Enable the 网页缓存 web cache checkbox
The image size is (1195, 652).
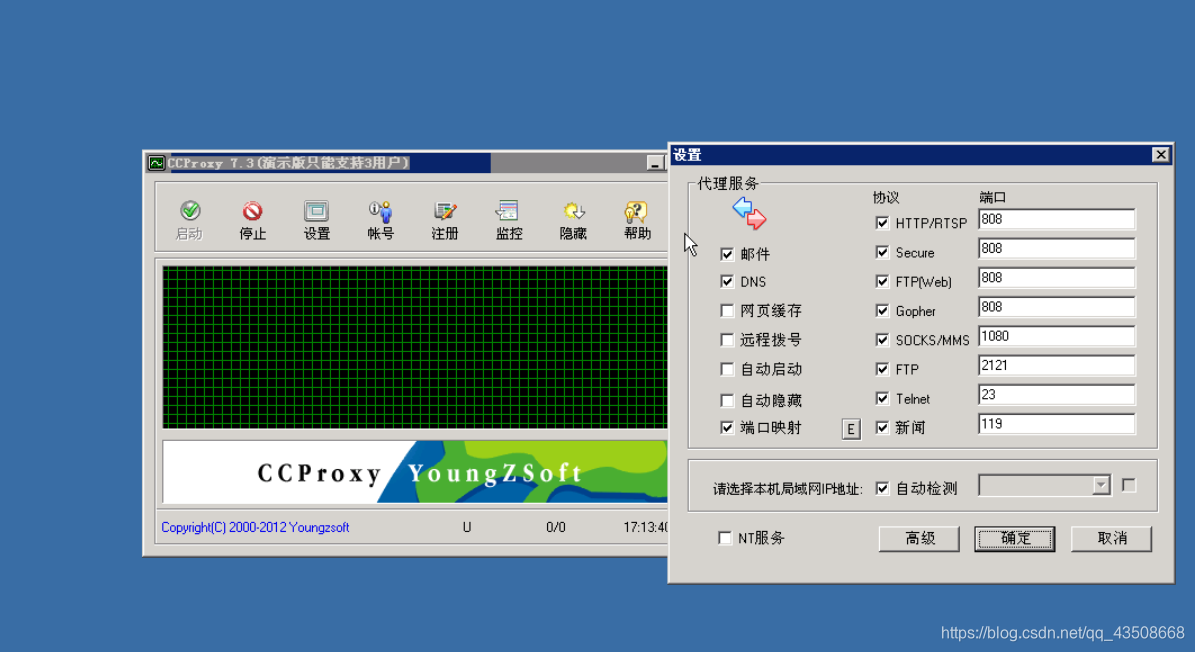coord(727,311)
